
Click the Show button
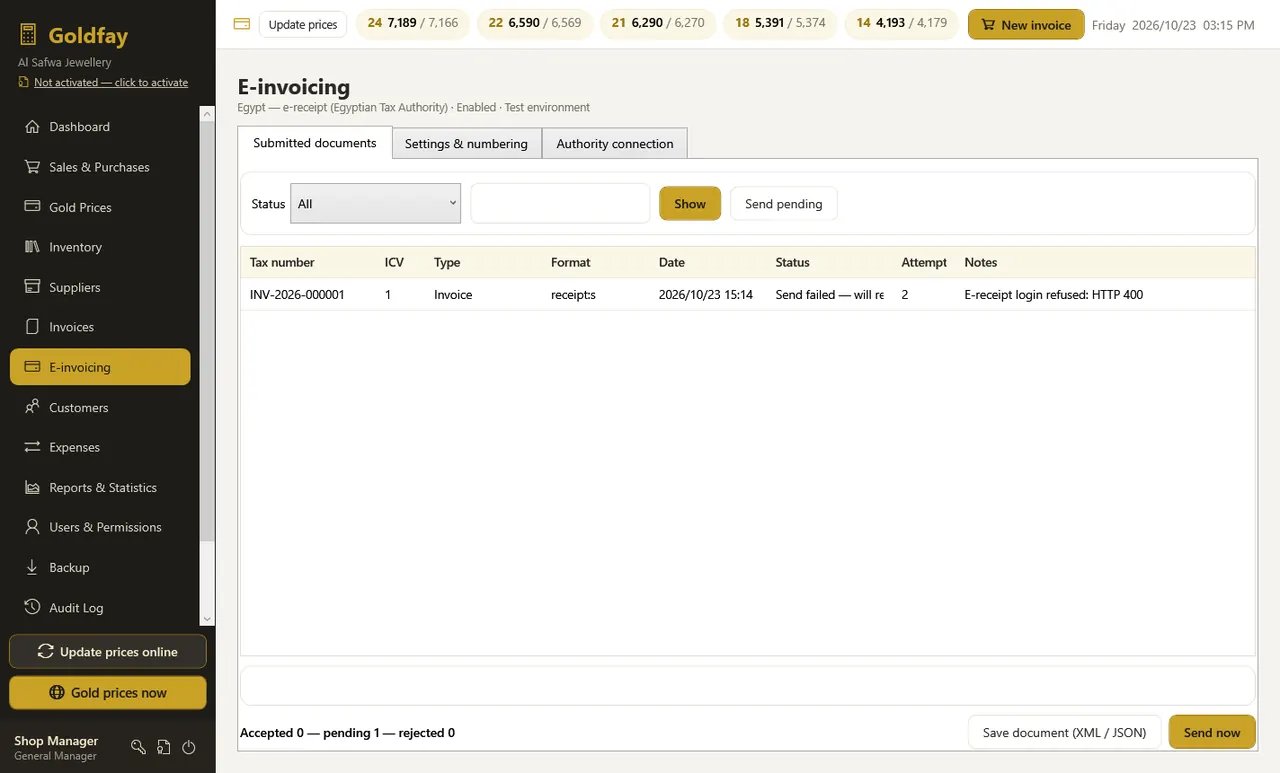[x=690, y=204]
